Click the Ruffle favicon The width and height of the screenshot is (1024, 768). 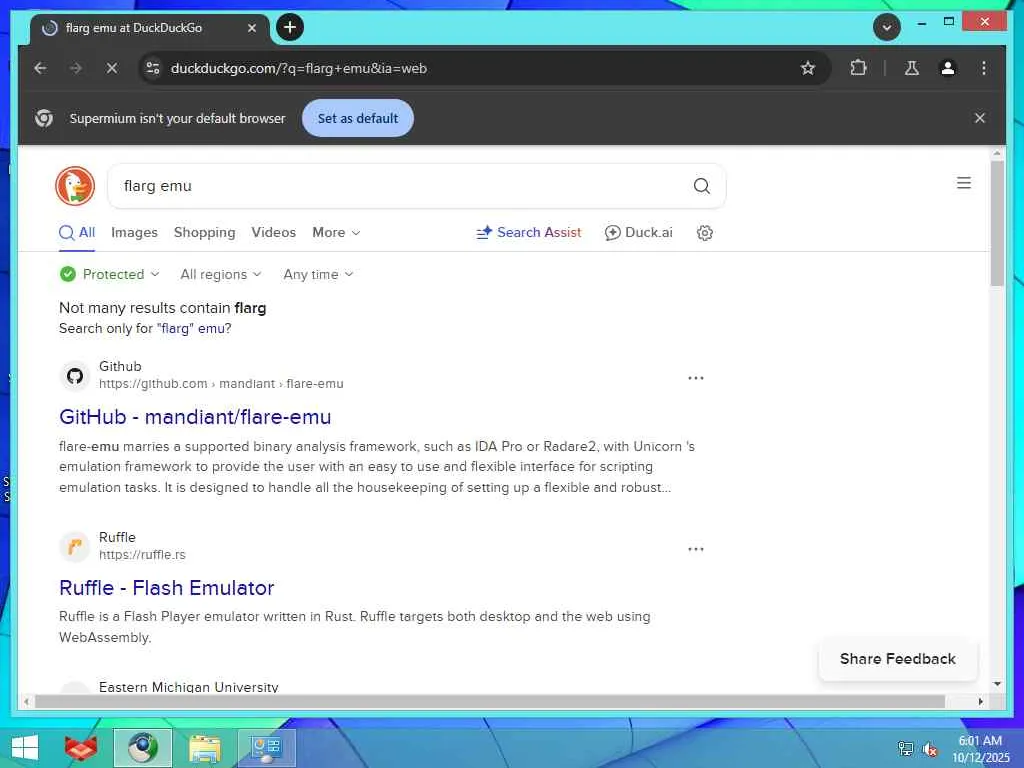(75, 547)
